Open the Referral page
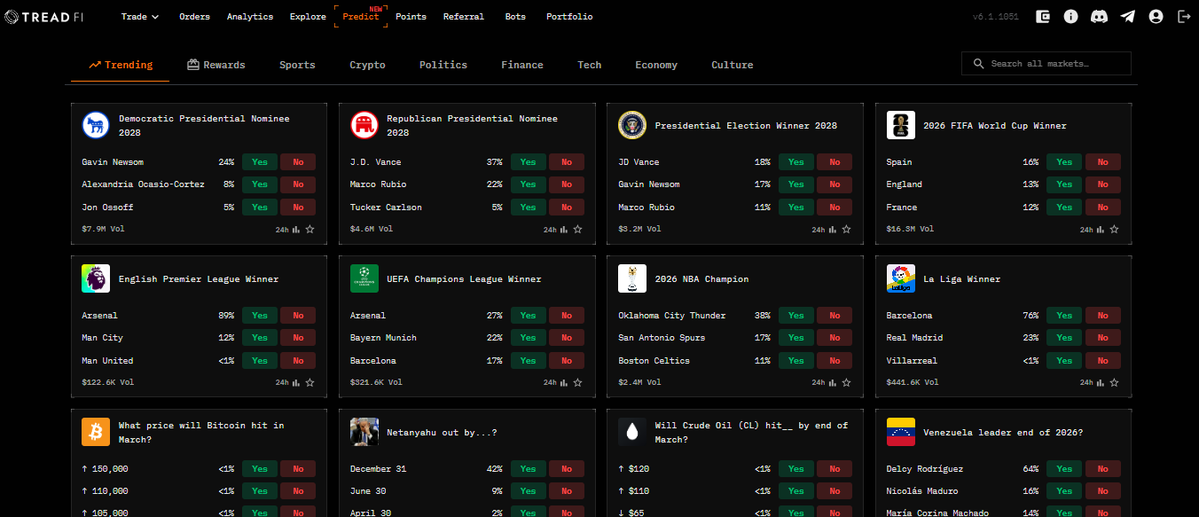The image size is (1199, 517). point(463,17)
